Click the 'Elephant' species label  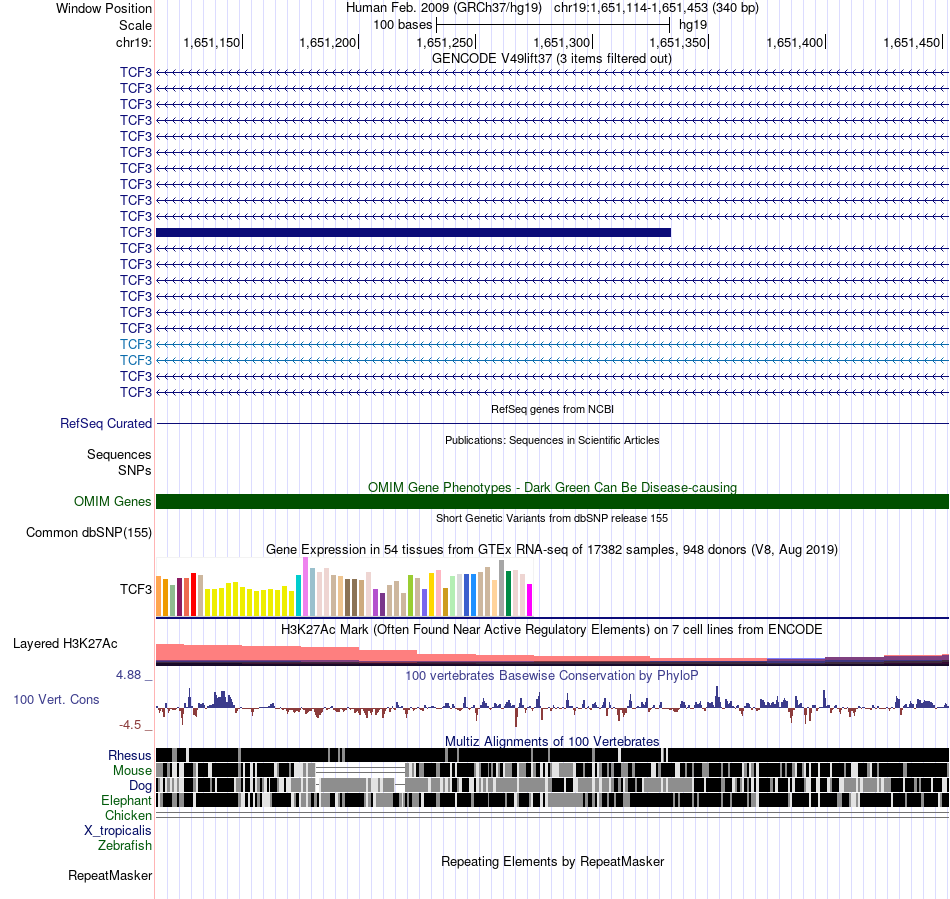pyautogui.click(x=126, y=800)
